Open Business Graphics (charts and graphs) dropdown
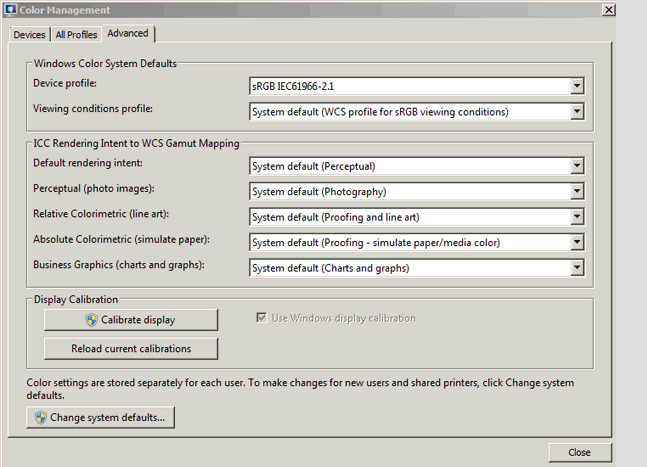Viewport: 647px width, 467px height. pos(577,267)
